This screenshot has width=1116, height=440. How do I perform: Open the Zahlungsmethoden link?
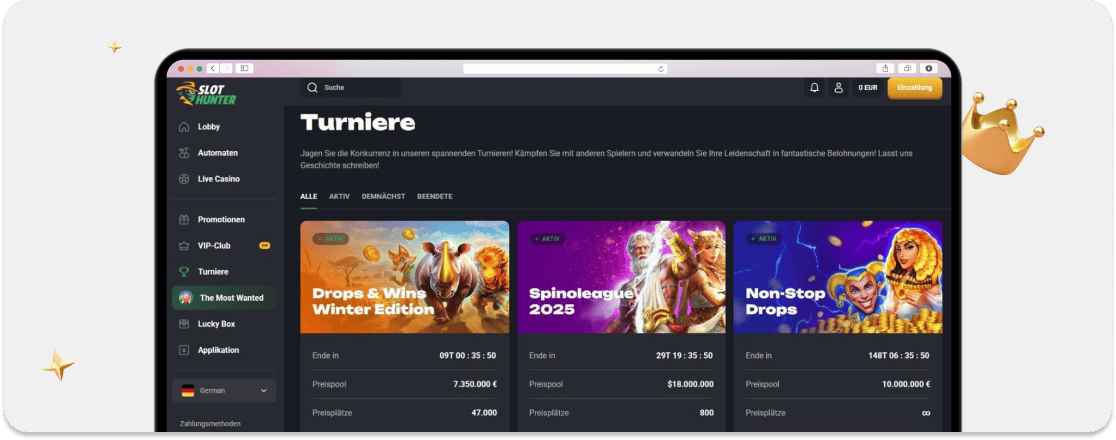210,424
